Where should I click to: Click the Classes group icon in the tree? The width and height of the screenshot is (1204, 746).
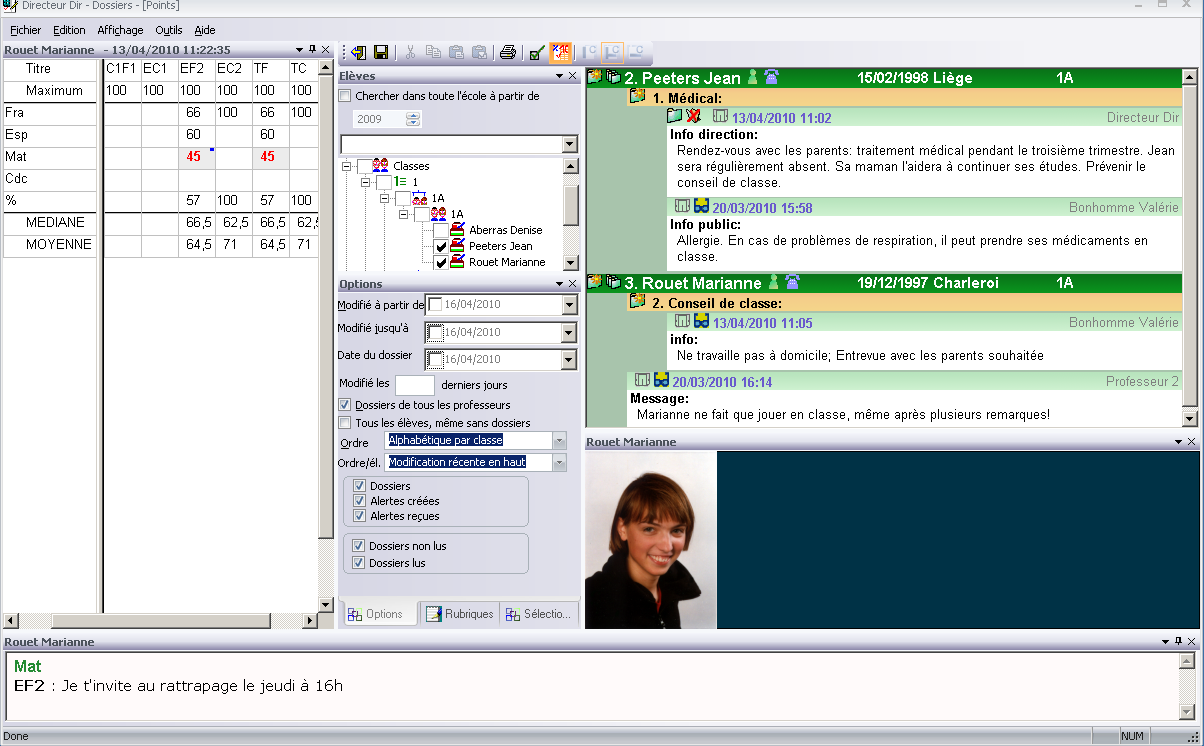[380, 166]
